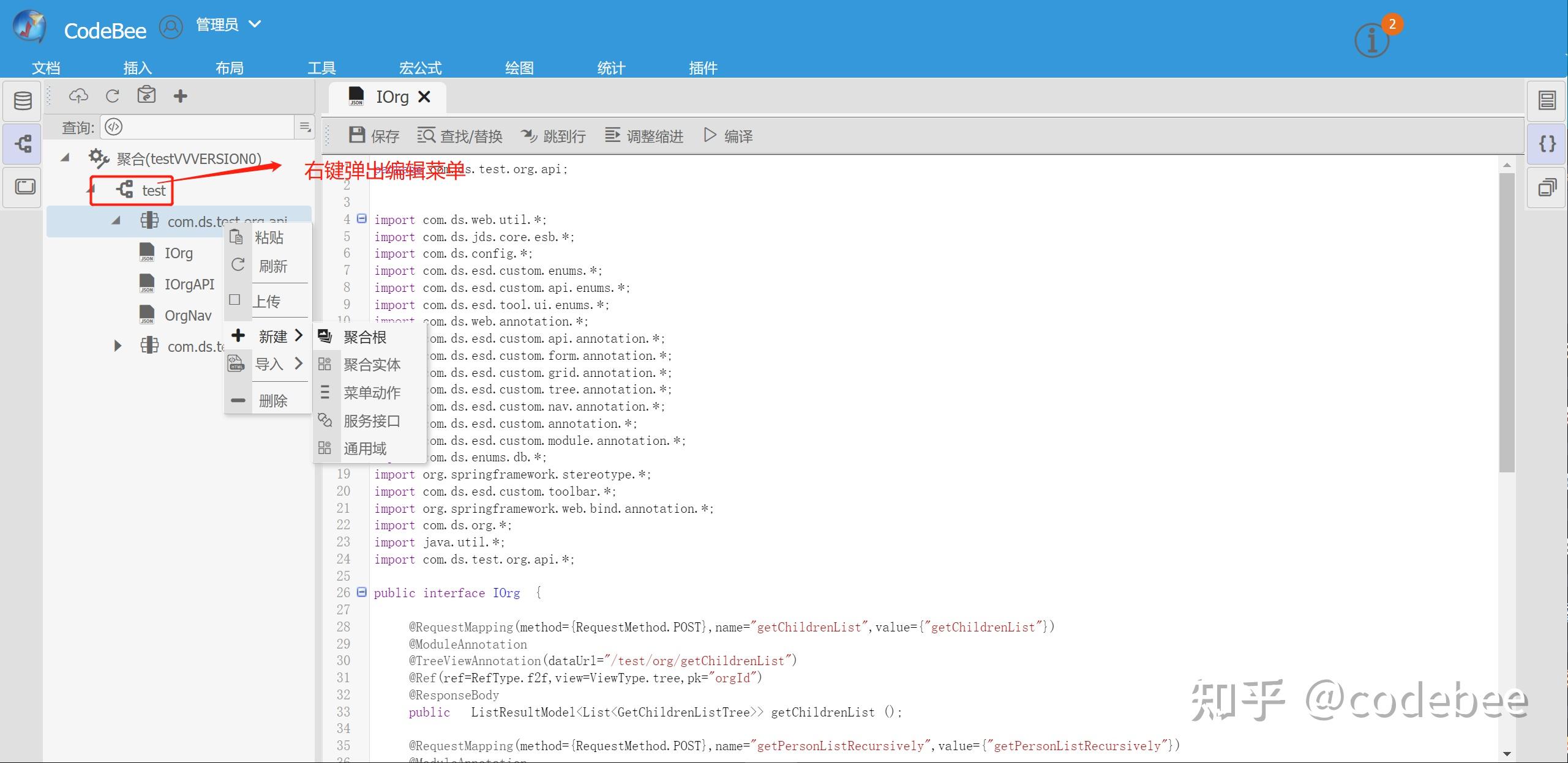Refresh the project tree with the refresh icon
The image size is (1568, 763).
point(113,95)
